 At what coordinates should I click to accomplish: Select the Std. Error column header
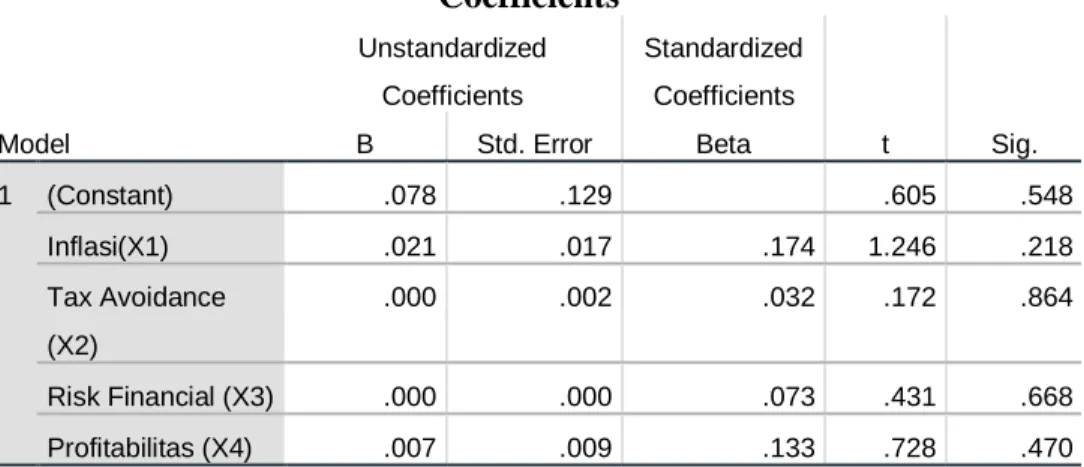(x=534, y=144)
